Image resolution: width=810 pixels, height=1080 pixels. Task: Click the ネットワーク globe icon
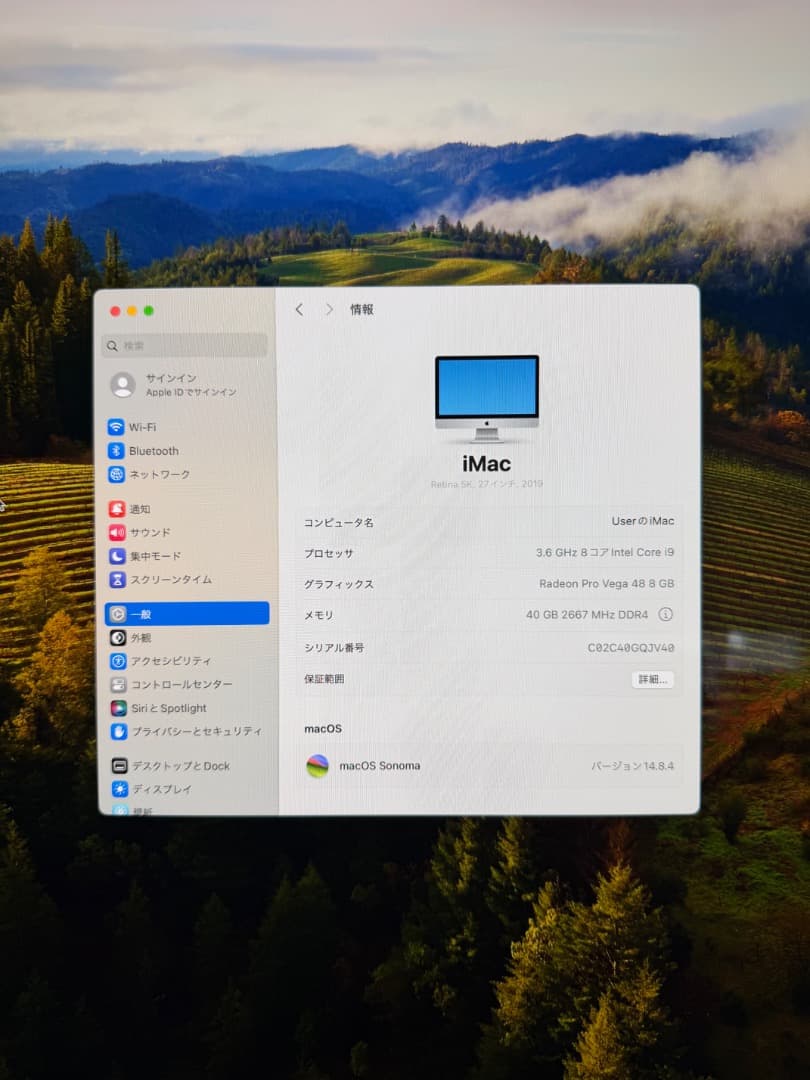point(116,474)
